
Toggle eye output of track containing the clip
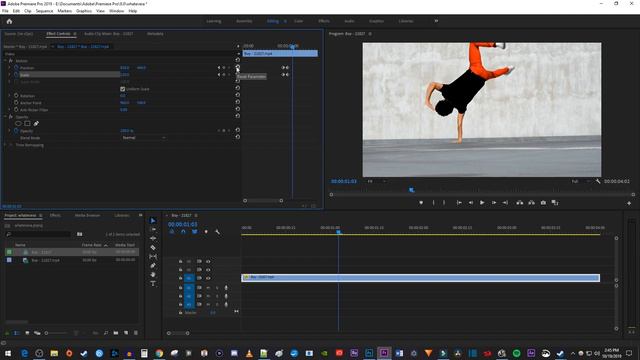(x=208, y=278)
